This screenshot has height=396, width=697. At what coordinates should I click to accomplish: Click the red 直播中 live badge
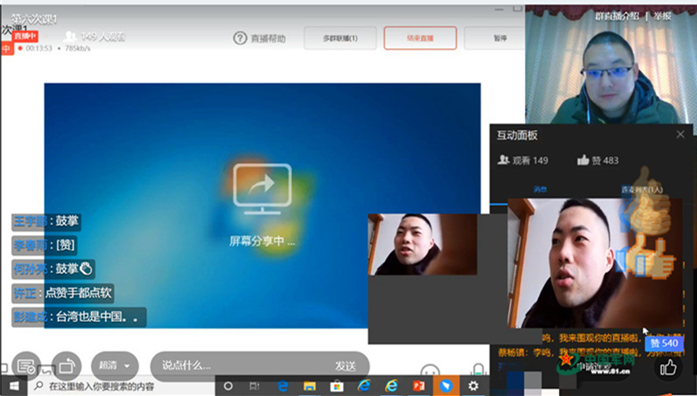[25, 36]
